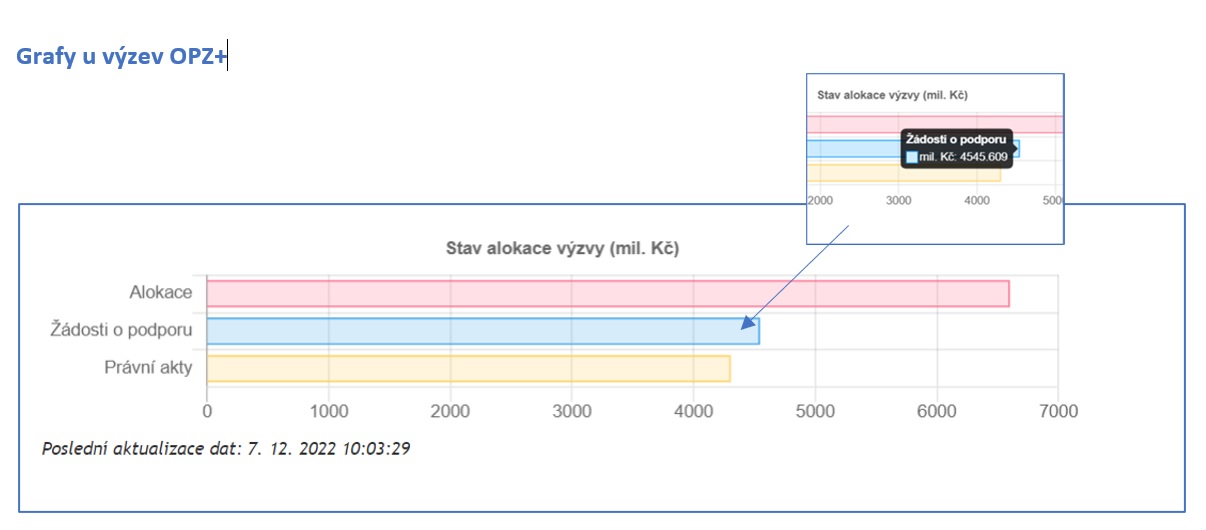
Task: Click the small inset chart title
Action: point(892,95)
